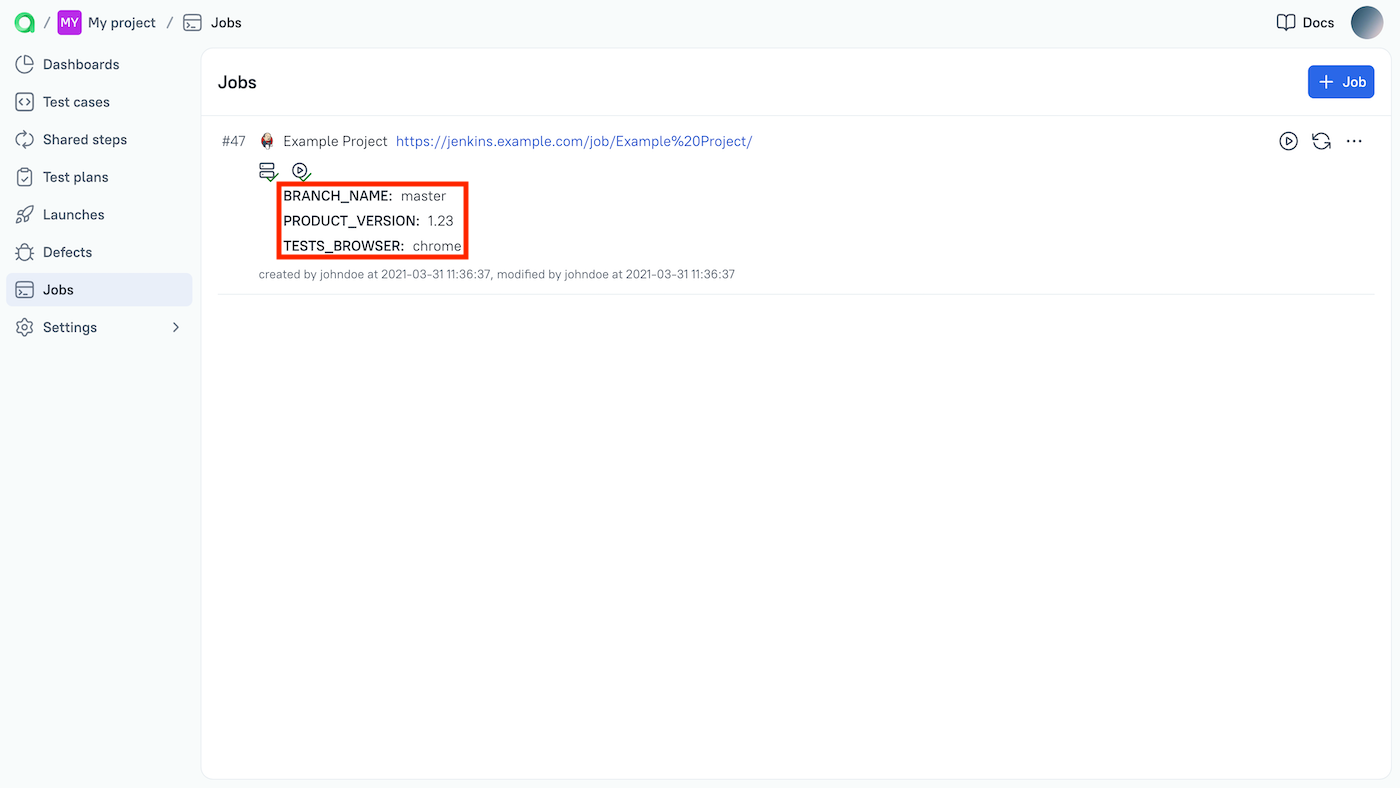1400x788 pixels.
Task: Navigate to Launches via the sidebar
Action: (x=75, y=214)
